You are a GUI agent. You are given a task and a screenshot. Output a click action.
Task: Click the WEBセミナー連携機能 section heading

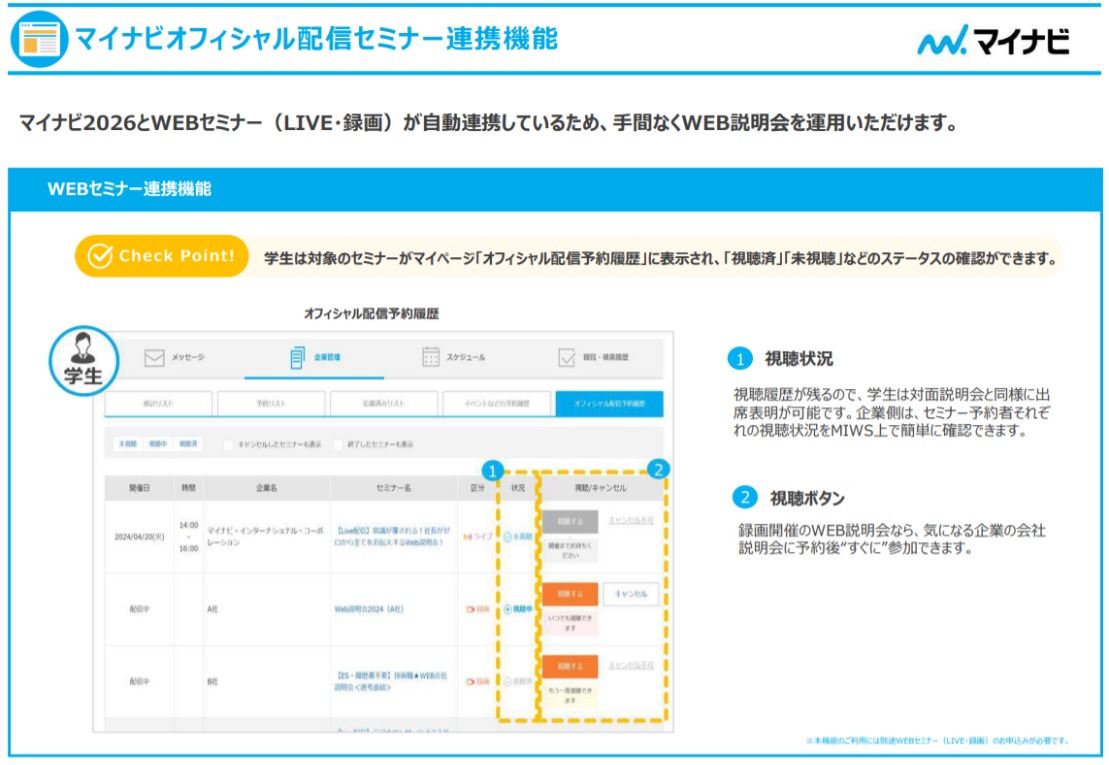129,189
